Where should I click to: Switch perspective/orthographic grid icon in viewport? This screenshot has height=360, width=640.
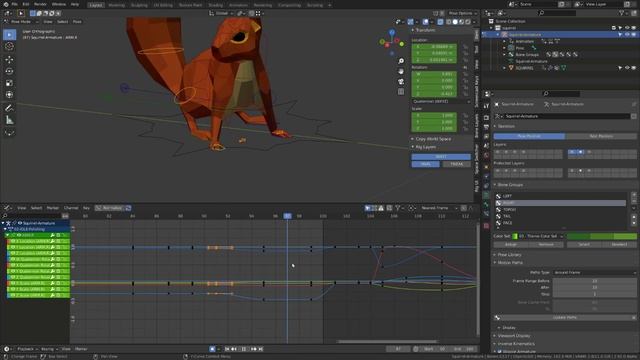(401, 91)
